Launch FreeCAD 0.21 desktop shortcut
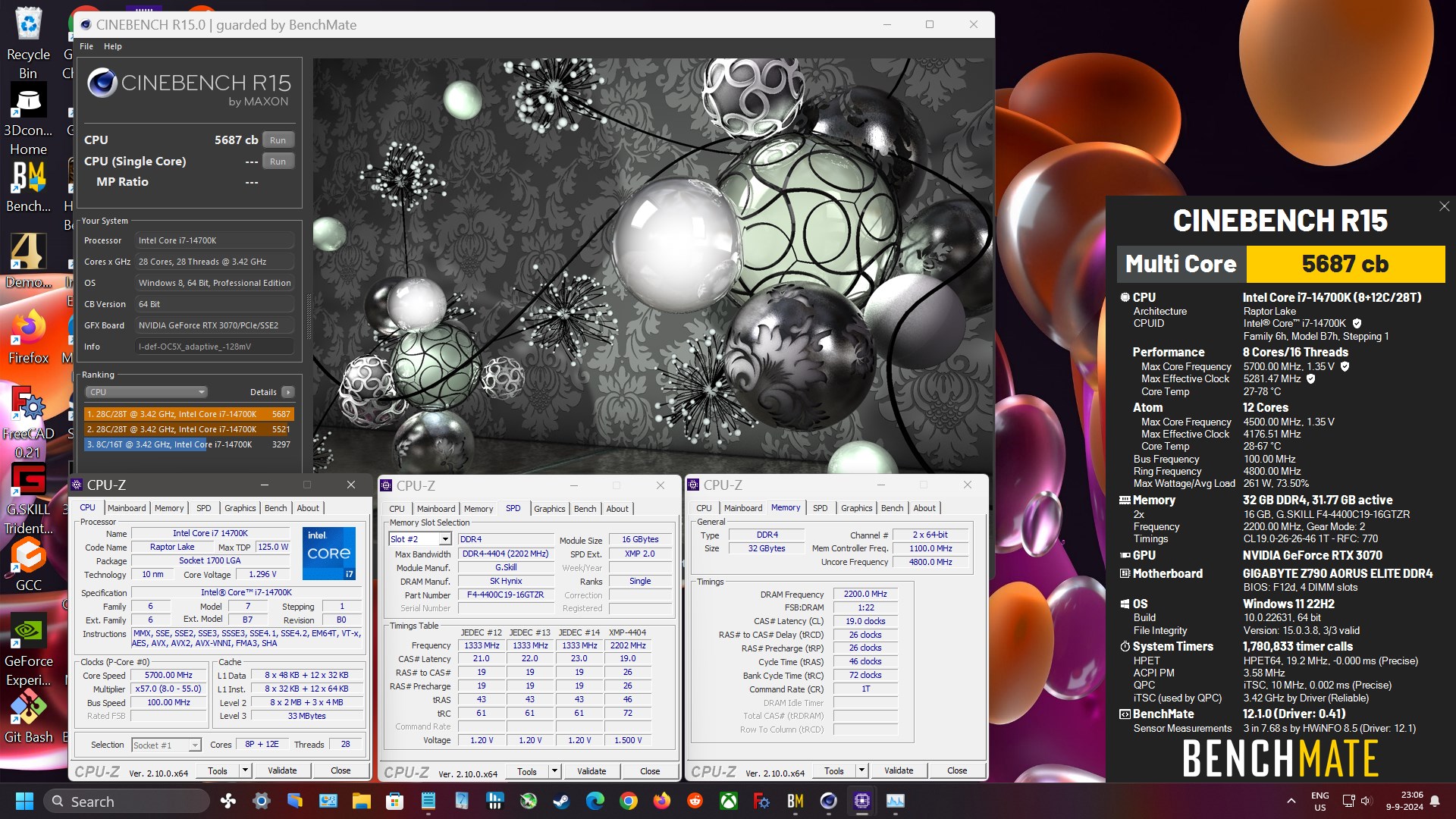 28,422
